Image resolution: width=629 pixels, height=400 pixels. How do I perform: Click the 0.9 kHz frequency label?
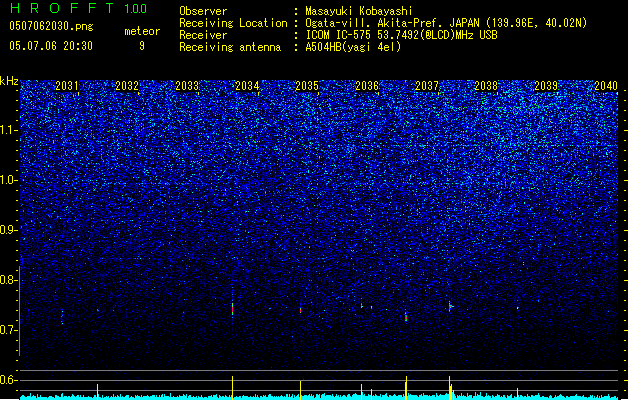click(x=8, y=230)
